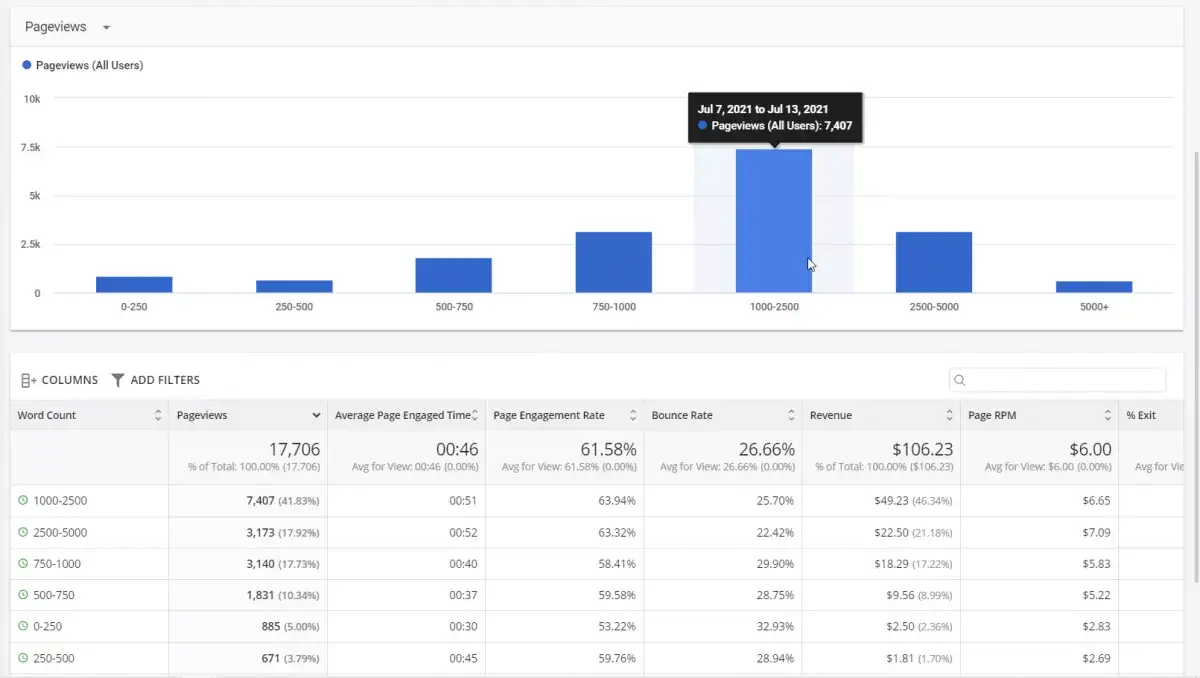Image resolution: width=1200 pixels, height=678 pixels.
Task: Open the Pageviews metric dropdown
Action: click(67, 27)
